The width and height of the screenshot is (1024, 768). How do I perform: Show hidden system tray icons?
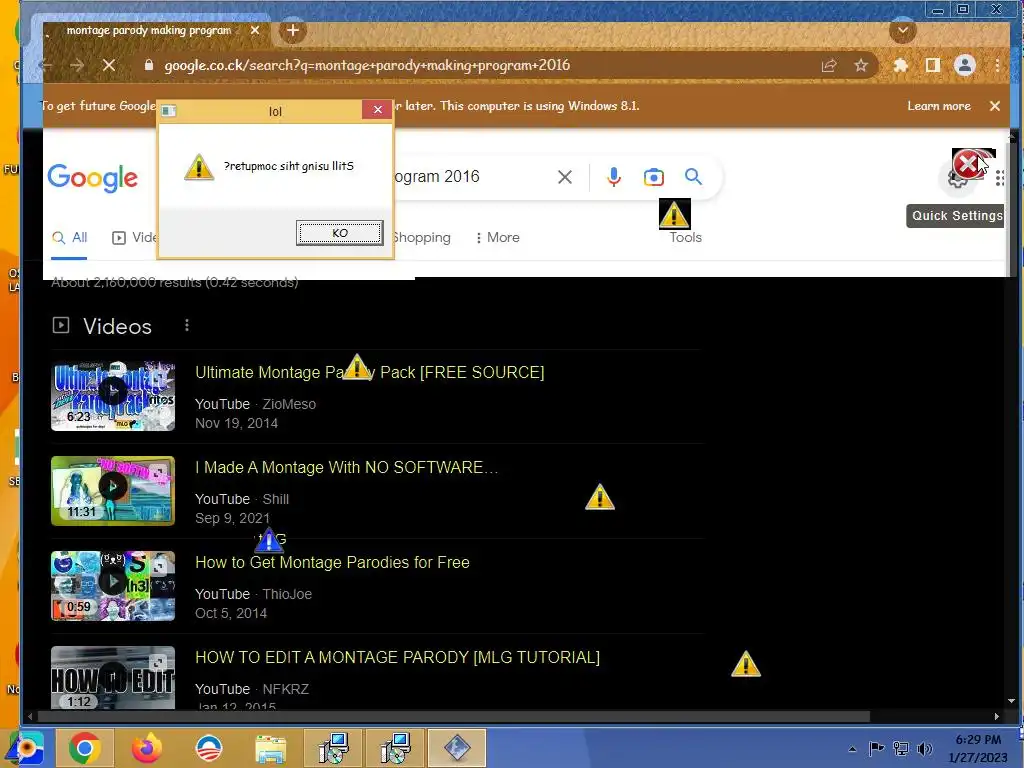(x=852, y=749)
